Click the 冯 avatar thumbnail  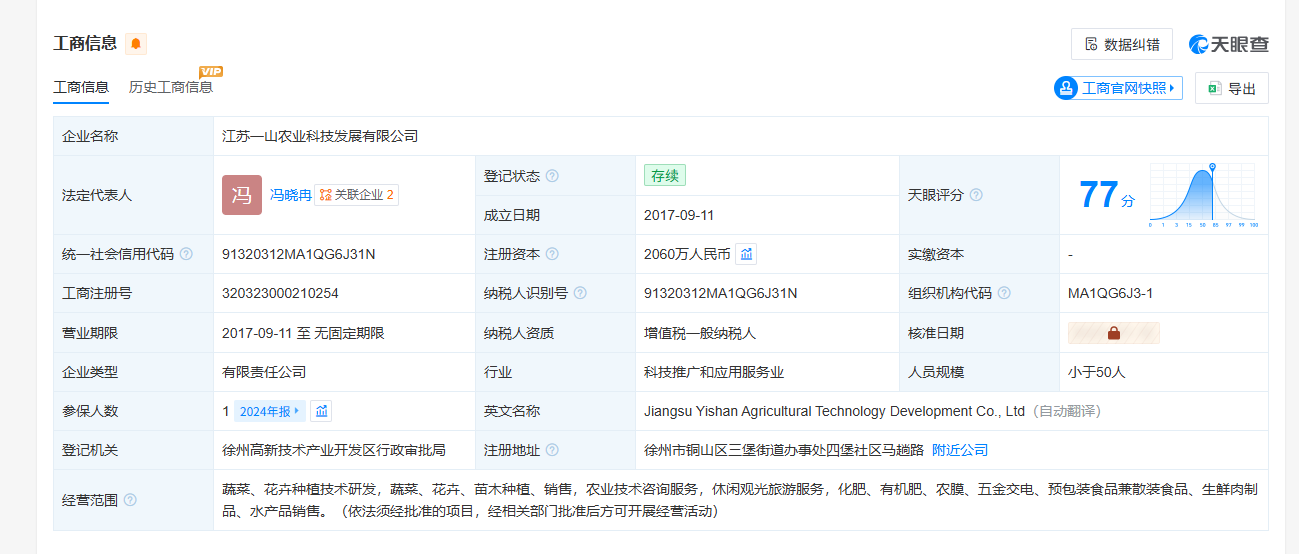[x=242, y=195]
